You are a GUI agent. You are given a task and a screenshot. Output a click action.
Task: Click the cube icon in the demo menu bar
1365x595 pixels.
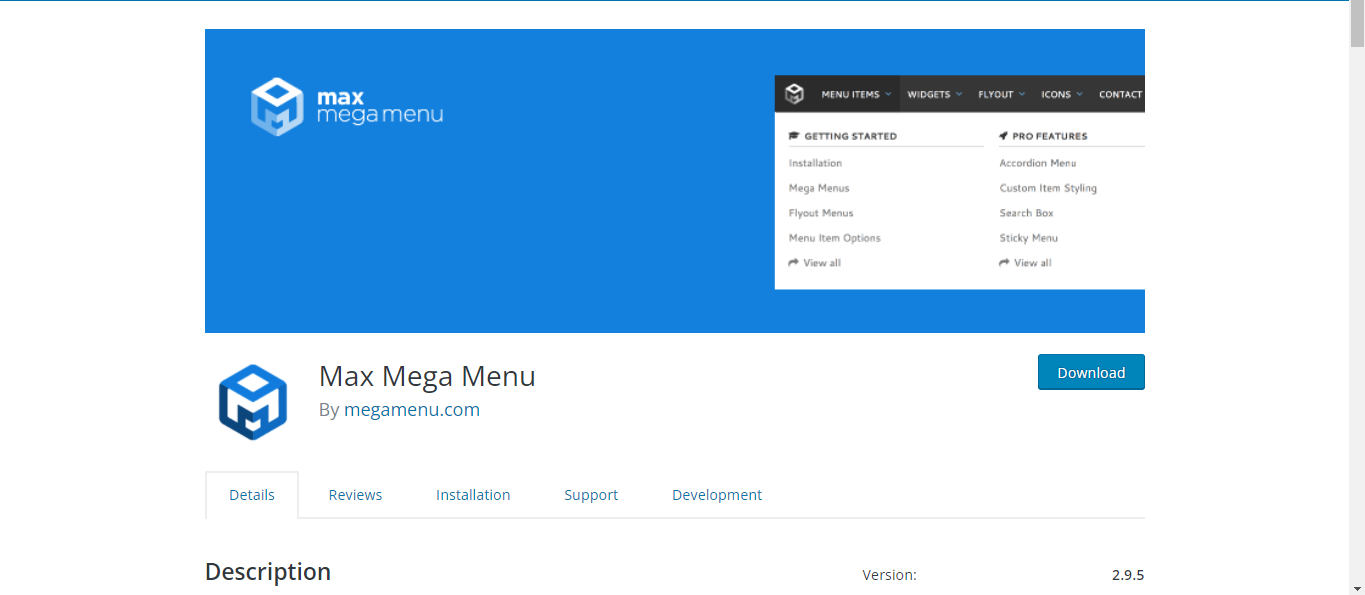(794, 93)
